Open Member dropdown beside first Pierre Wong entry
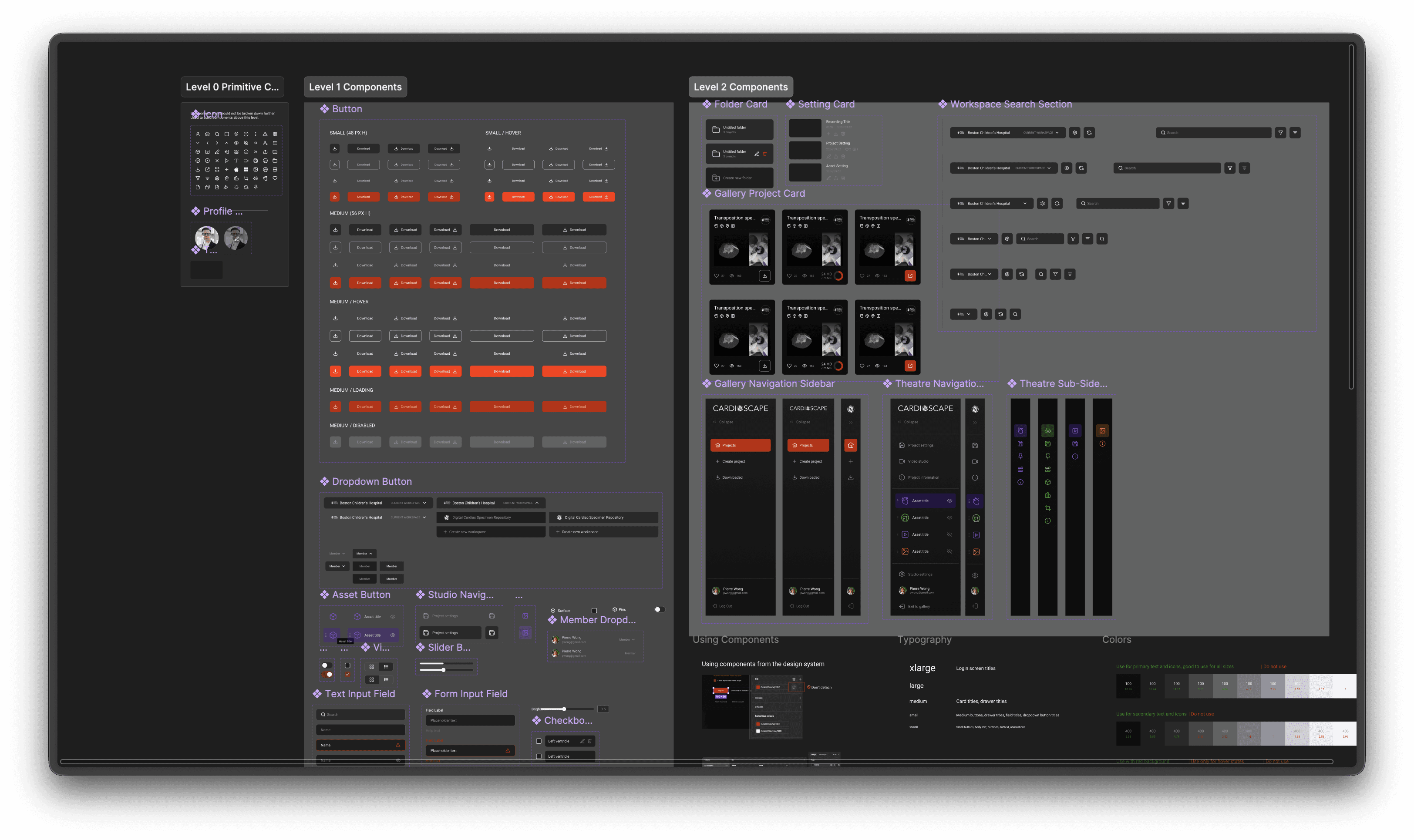The height and width of the screenshot is (840, 1414). pos(626,640)
